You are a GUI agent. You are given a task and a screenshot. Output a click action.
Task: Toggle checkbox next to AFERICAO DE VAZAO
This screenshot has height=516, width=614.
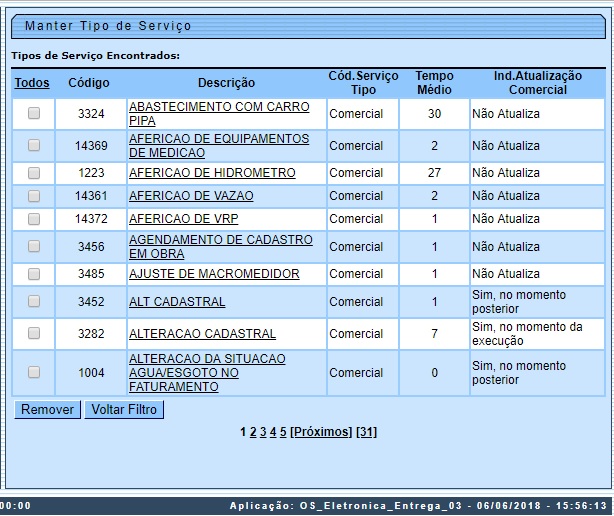(x=34, y=196)
